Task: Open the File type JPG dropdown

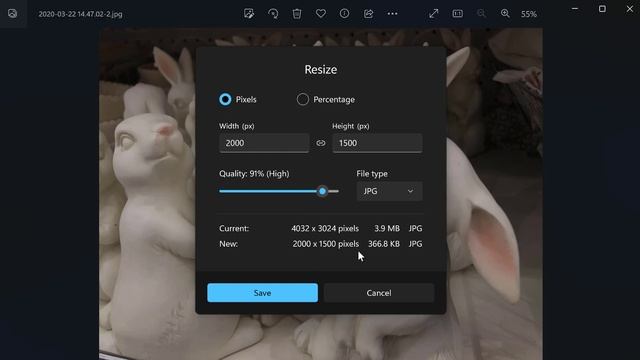Action: click(389, 191)
